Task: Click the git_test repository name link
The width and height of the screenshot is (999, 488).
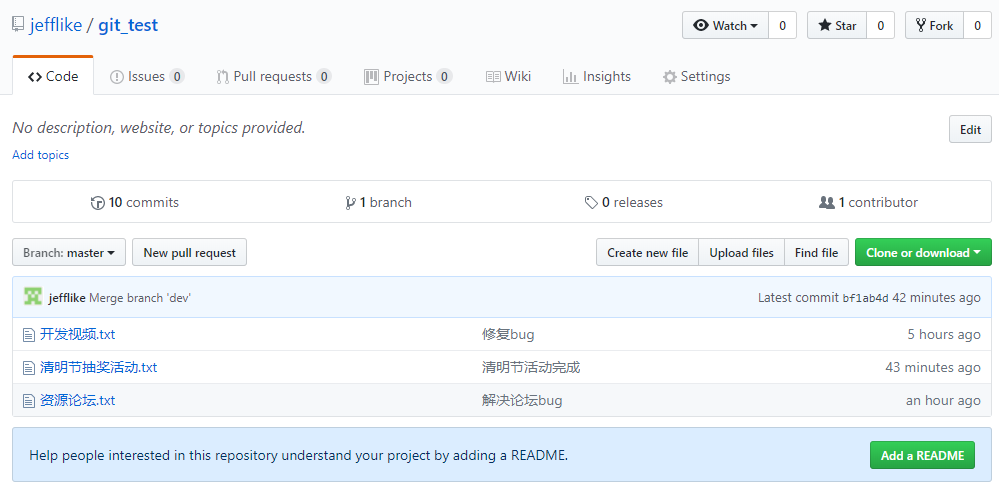Action: click(128, 25)
